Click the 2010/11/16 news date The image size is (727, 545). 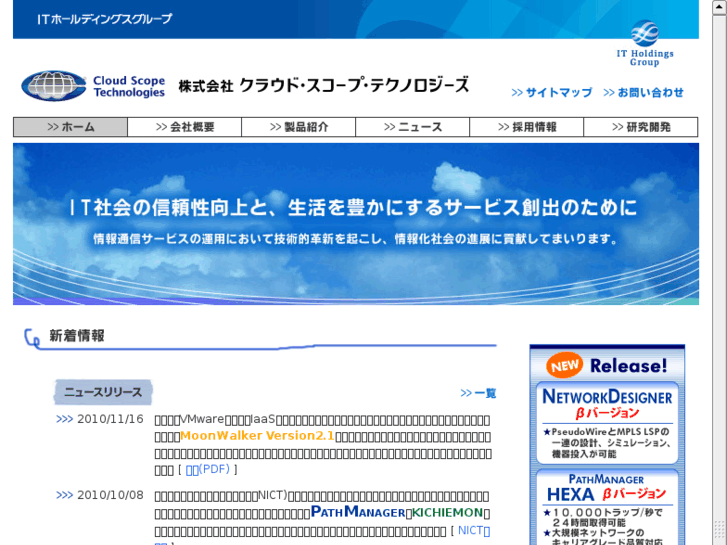(110, 419)
